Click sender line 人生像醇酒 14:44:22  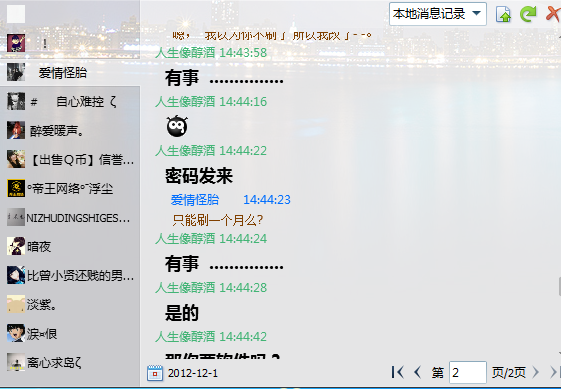tap(211, 151)
